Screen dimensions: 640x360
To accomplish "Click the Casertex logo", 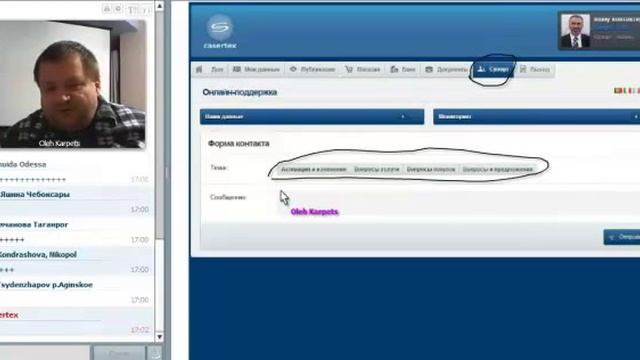I will pos(220,32).
